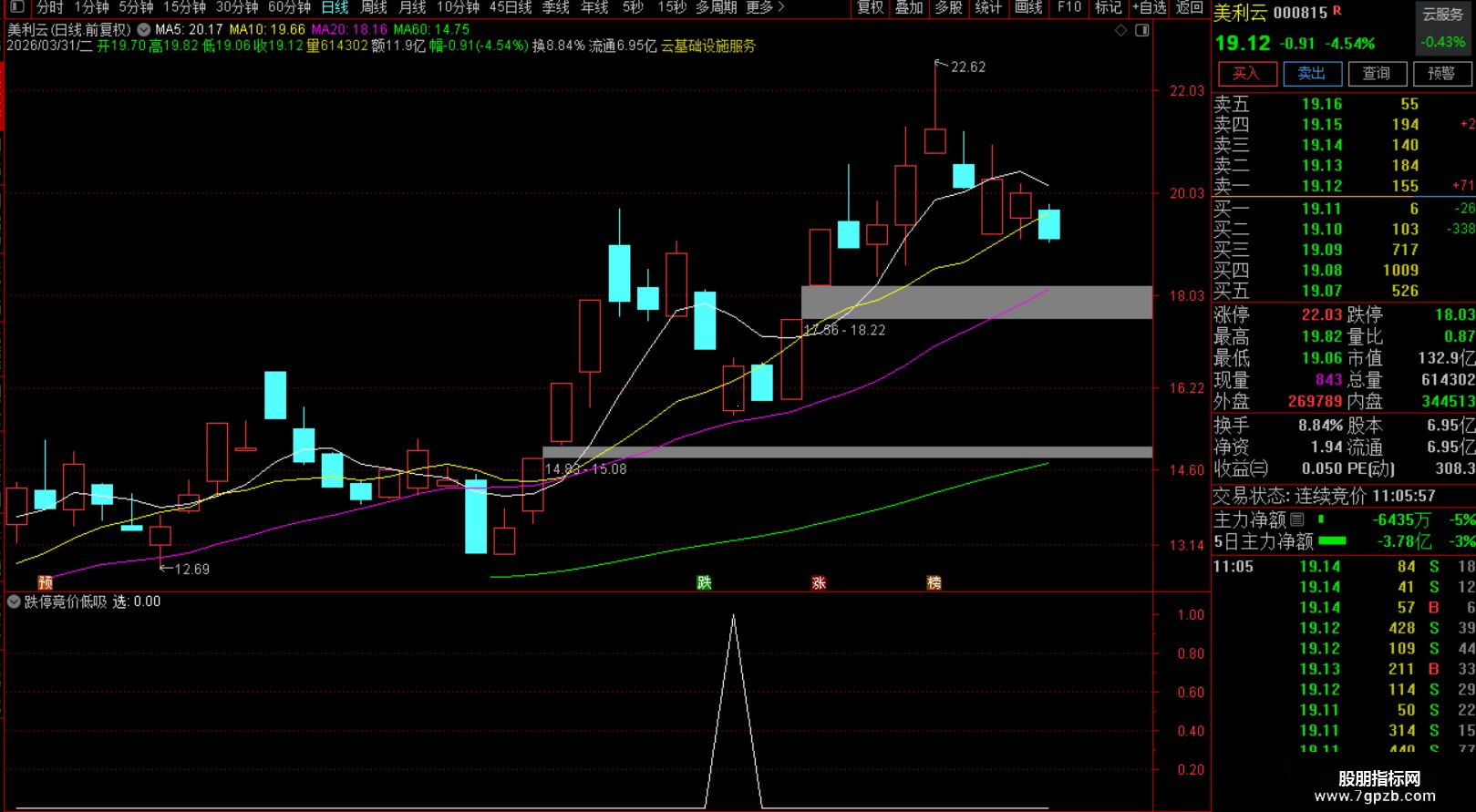
Task: Select the 周线 weekly chart tab
Action: [x=374, y=7]
